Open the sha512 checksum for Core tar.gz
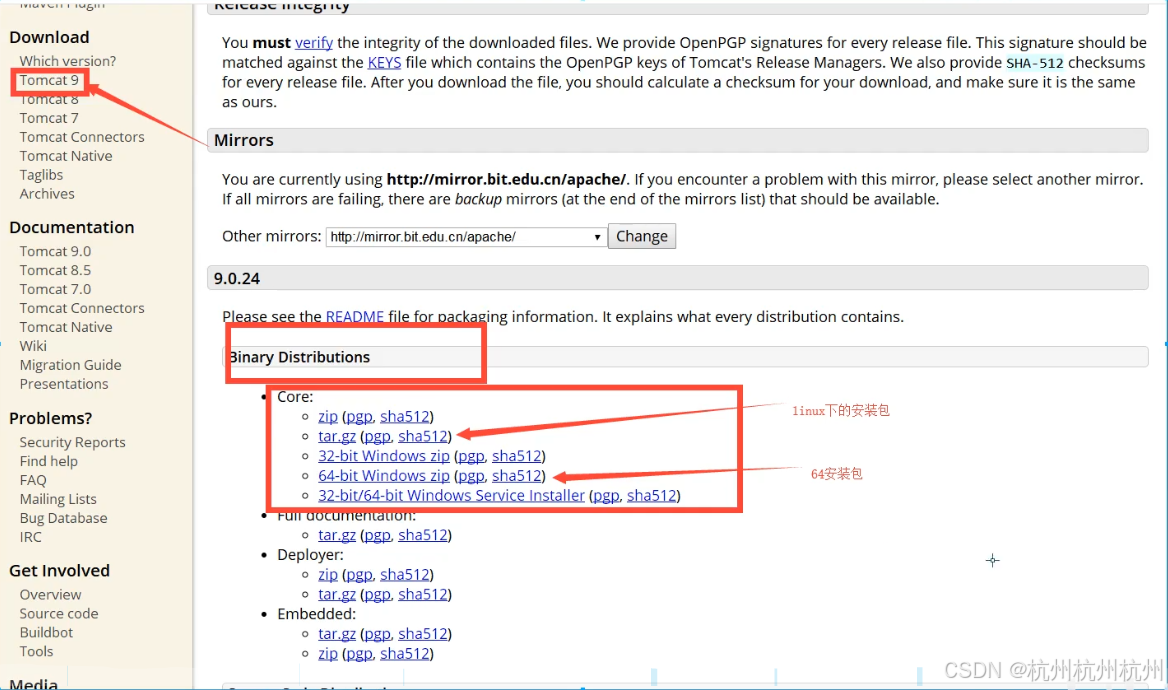Viewport: 1168px width, 690px height. click(423, 437)
